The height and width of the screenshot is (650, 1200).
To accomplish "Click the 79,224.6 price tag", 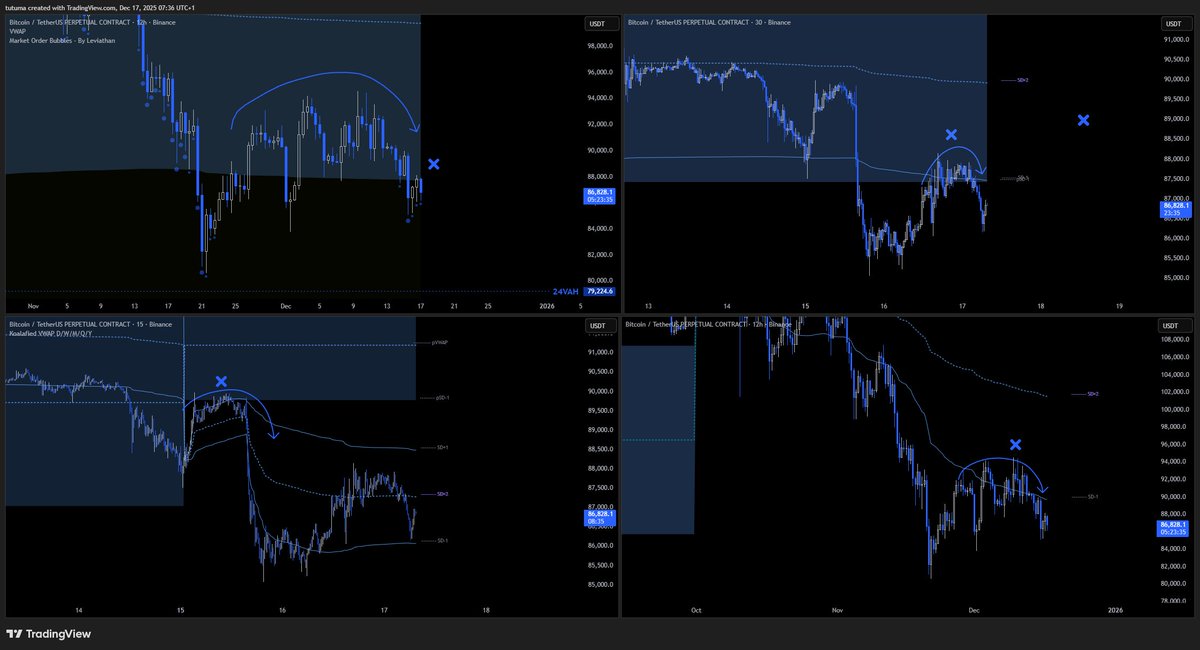I will point(600,292).
